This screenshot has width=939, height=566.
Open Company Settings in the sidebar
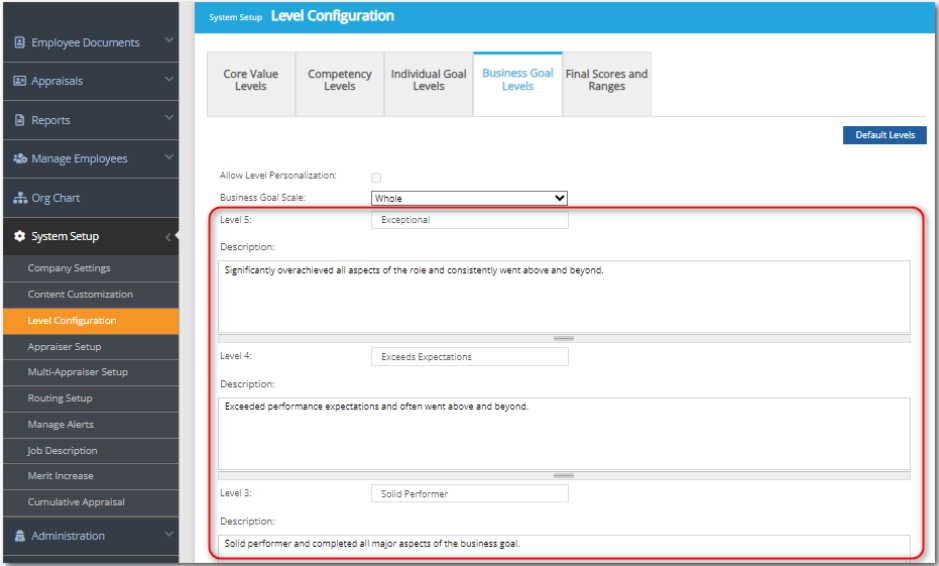pos(69,268)
